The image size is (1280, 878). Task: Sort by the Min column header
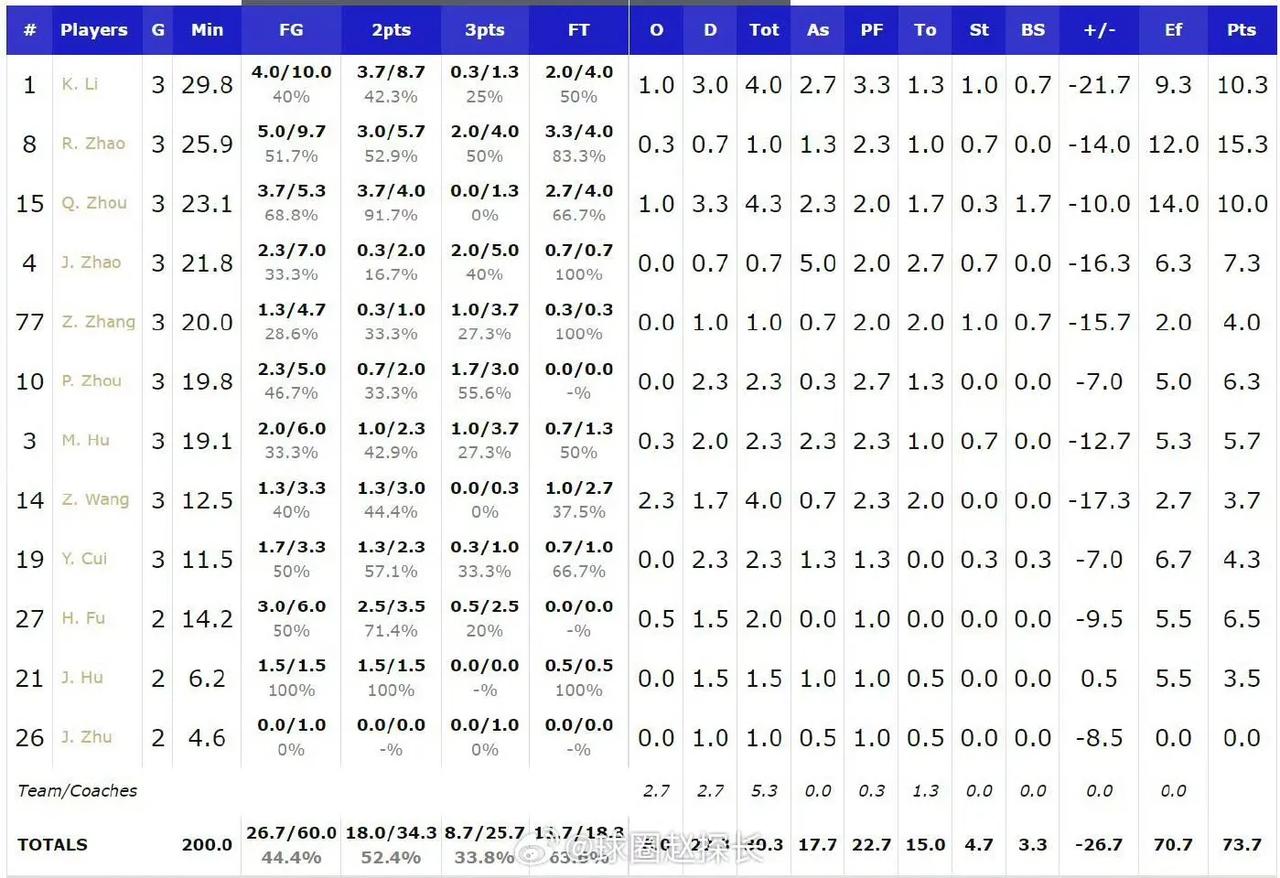tap(207, 30)
